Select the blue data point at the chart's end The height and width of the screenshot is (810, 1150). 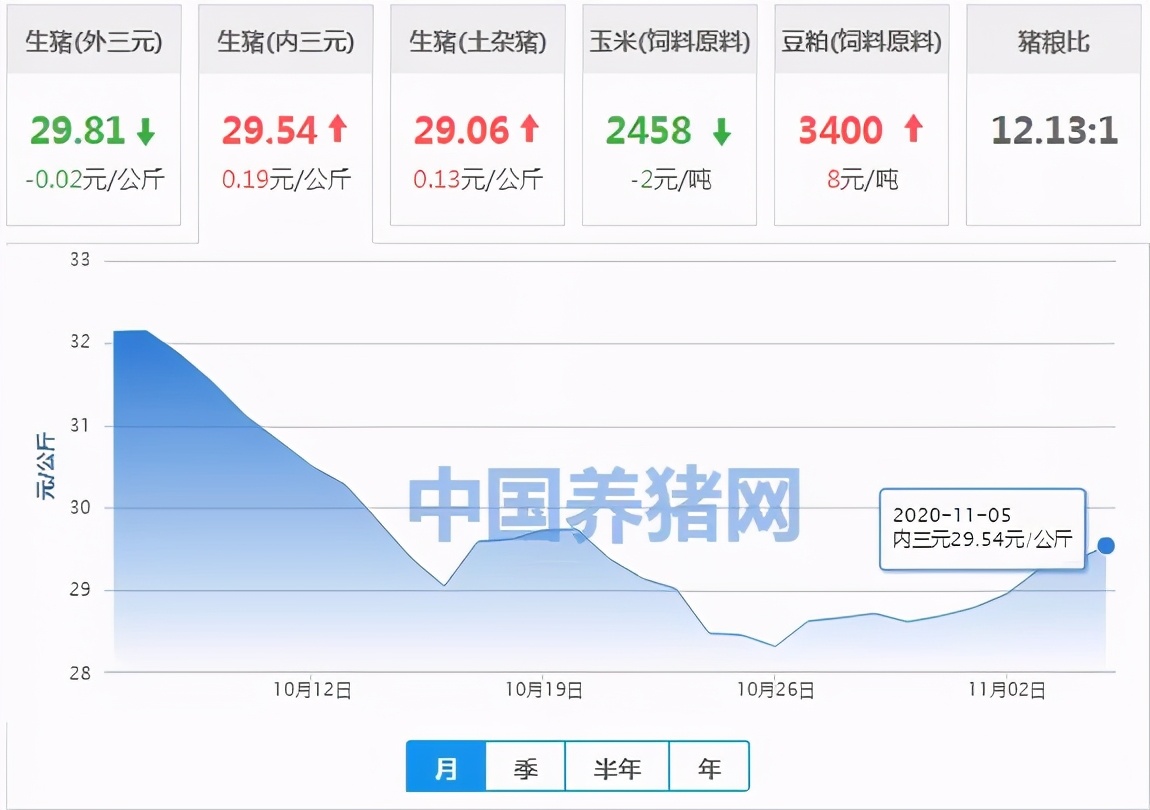[1105, 546]
